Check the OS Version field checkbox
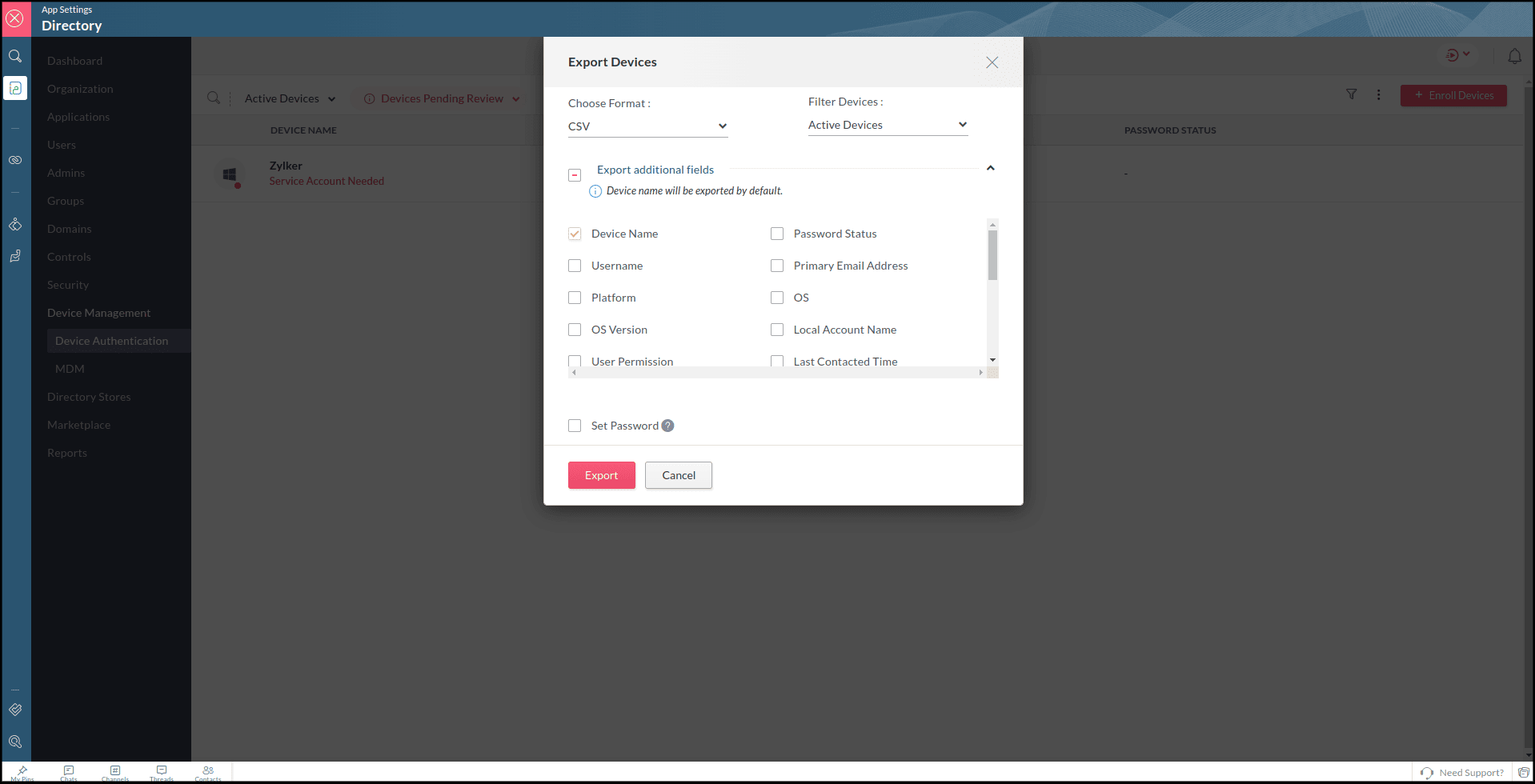The height and width of the screenshot is (784, 1535). pyautogui.click(x=575, y=330)
